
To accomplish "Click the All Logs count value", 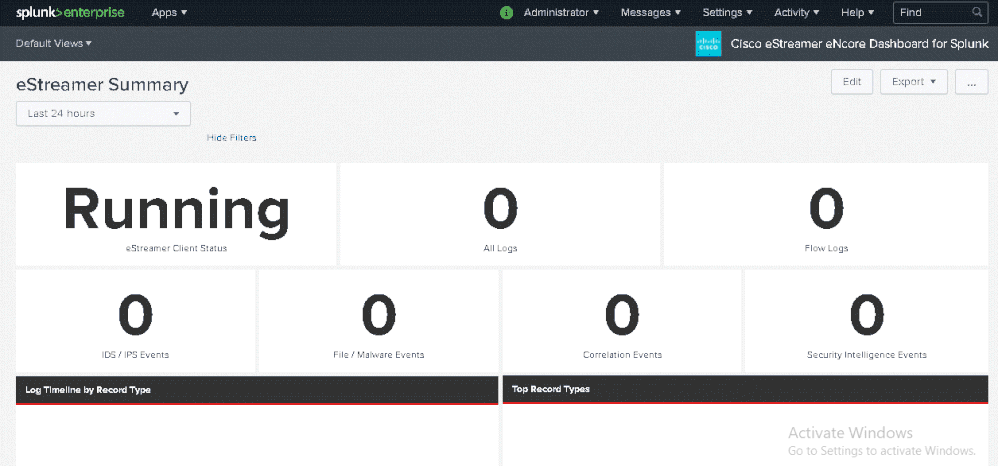I will point(500,209).
